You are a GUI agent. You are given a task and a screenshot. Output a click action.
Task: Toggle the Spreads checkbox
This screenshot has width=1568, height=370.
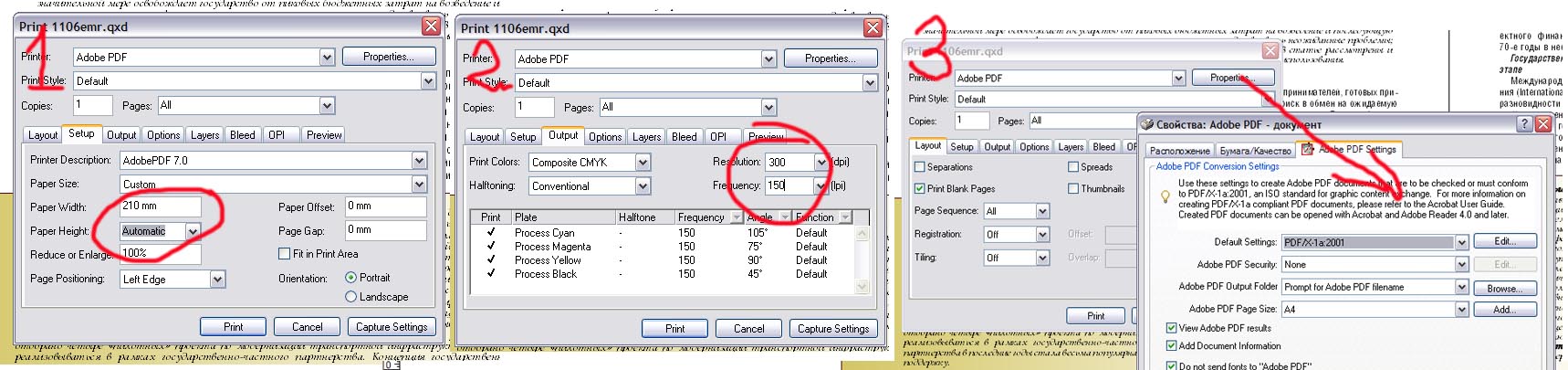coord(1073,167)
